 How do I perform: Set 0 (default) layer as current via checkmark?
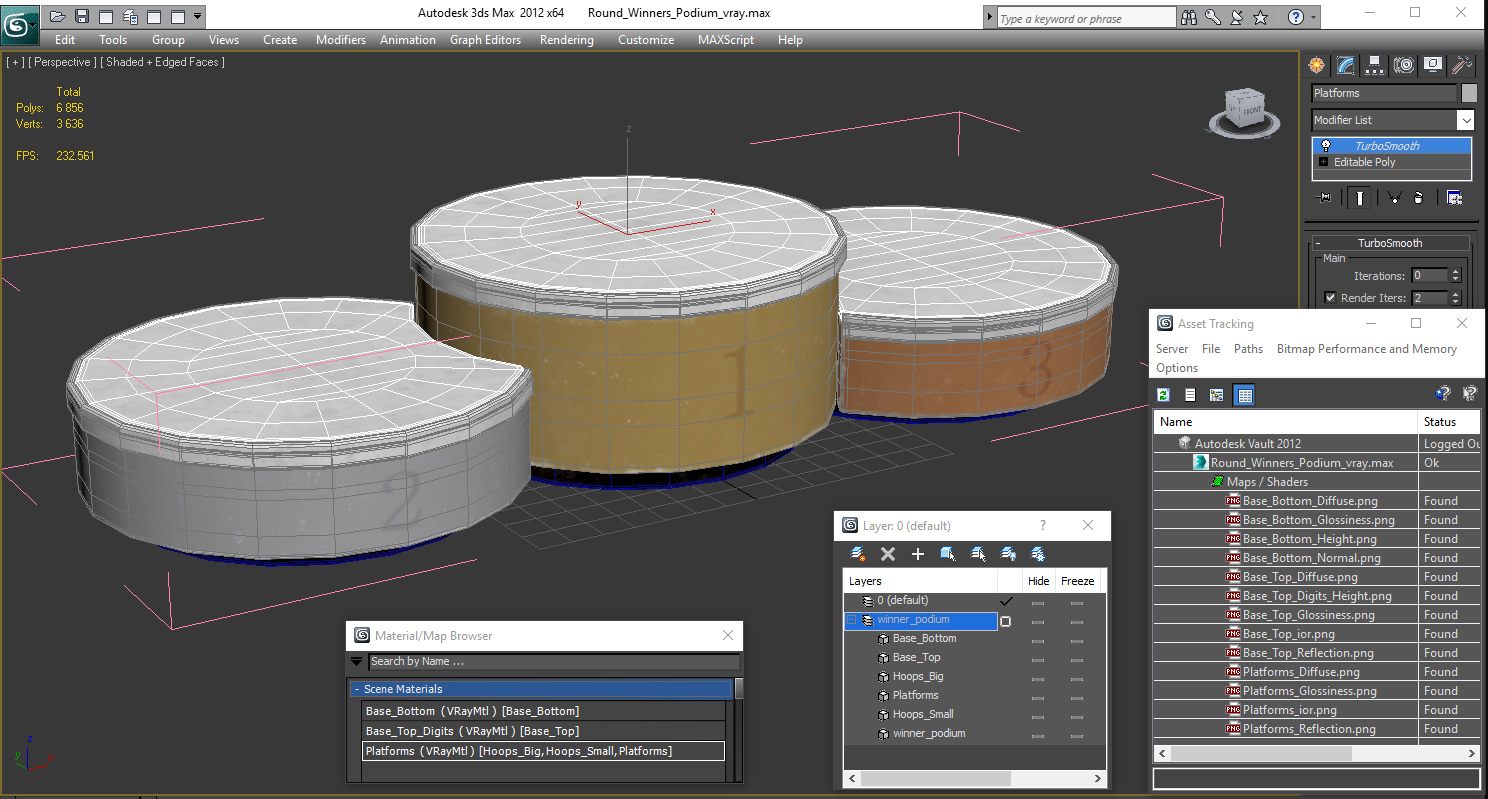[1006, 601]
